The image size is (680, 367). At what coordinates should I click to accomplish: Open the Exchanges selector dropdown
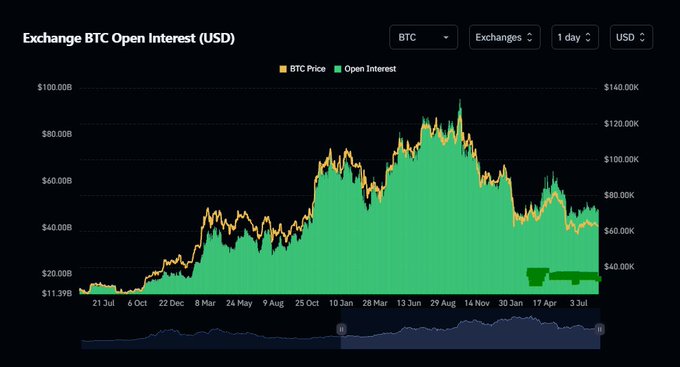coord(504,37)
